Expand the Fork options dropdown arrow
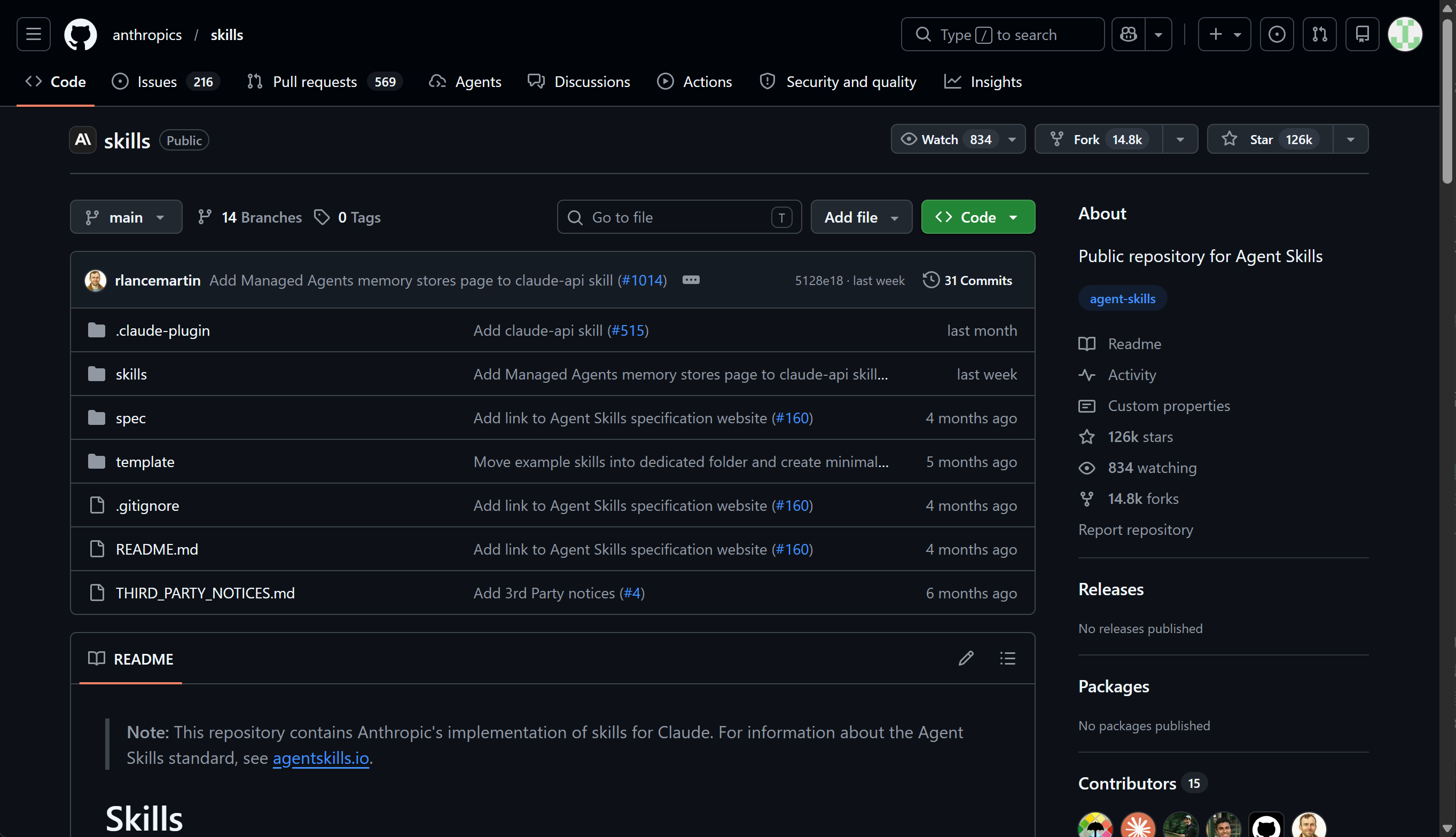This screenshot has height=837, width=1456. (x=1180, y=139)
